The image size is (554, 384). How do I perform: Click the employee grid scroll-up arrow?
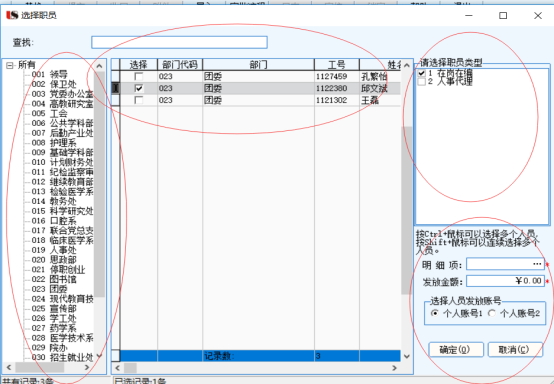(407, 65)
